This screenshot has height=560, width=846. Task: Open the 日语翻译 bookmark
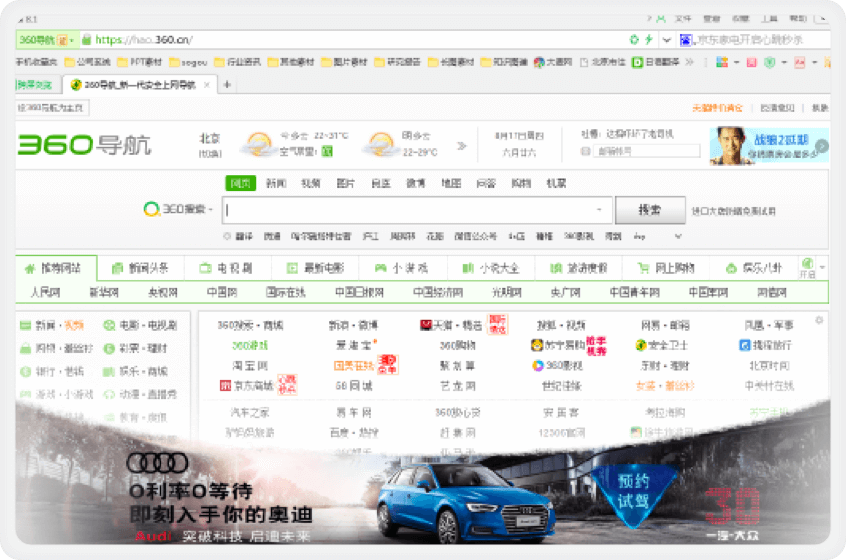[x=656, y=63]
